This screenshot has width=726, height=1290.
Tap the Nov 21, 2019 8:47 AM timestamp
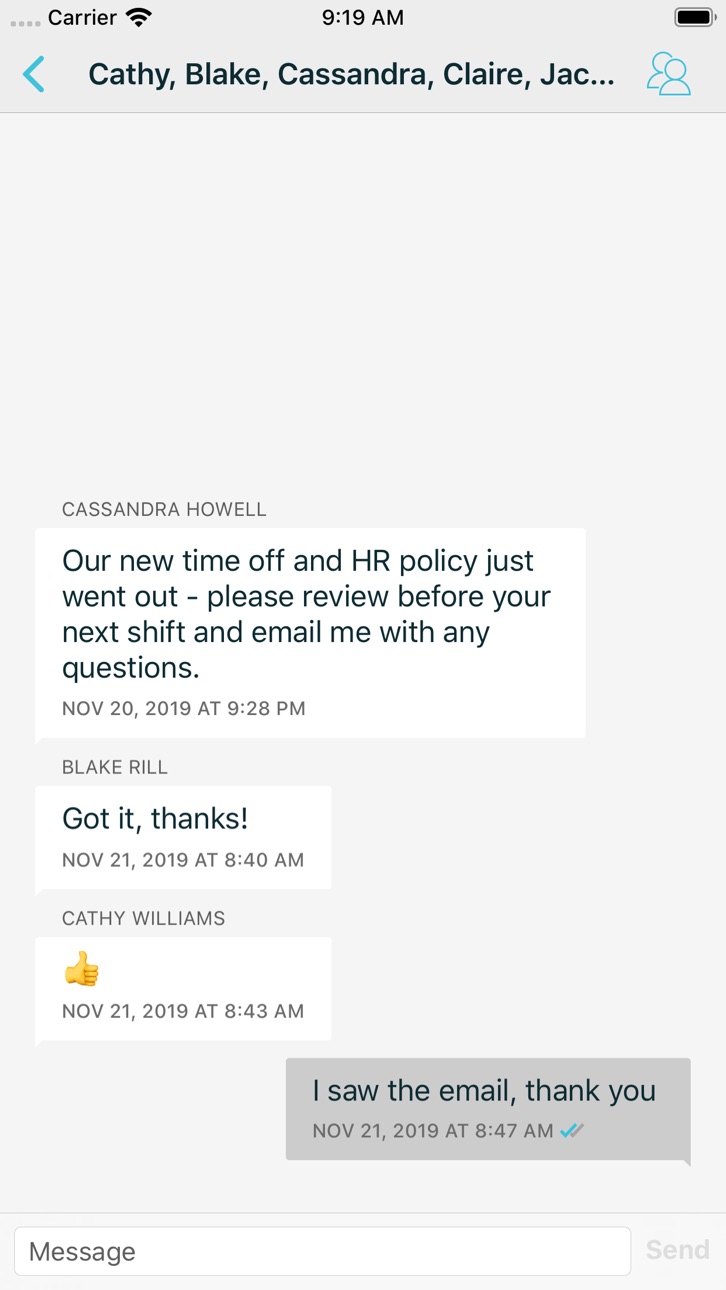[x=433, y=1131]
